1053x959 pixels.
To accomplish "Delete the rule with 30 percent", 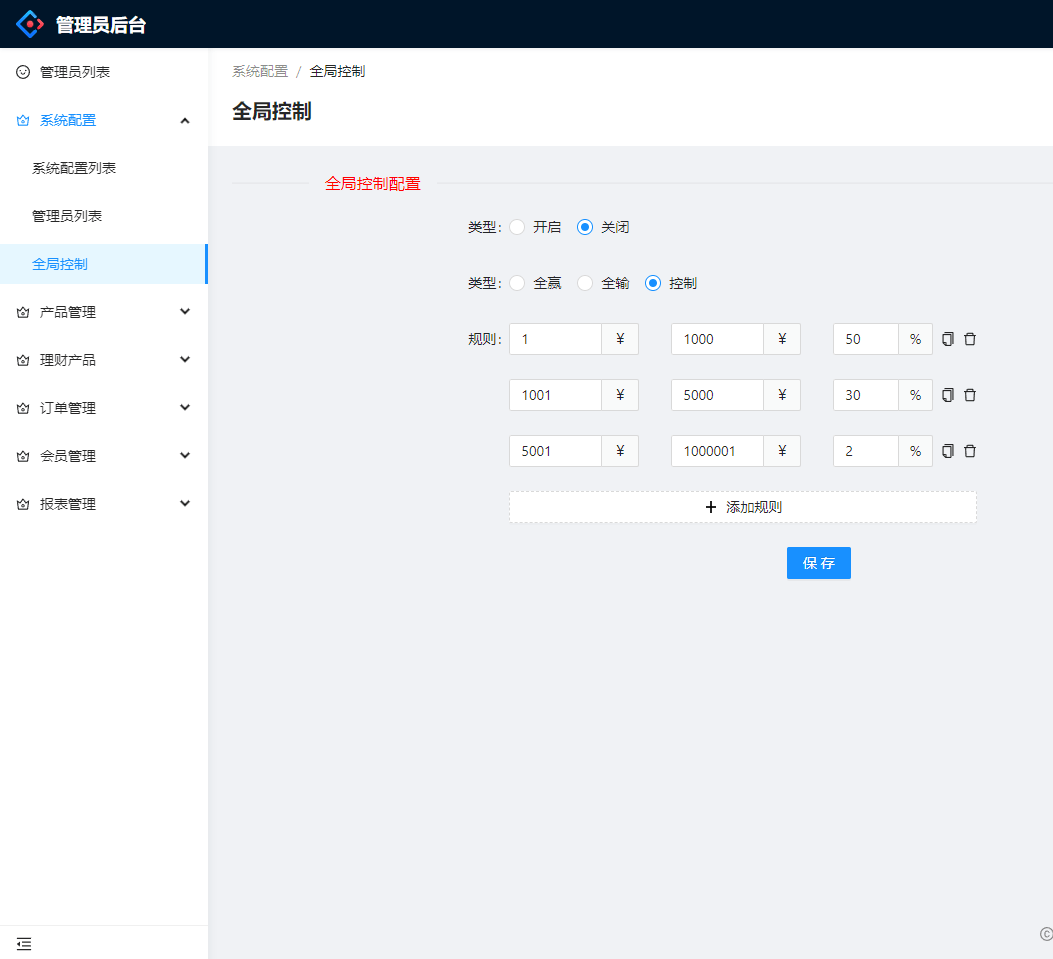I will [x=970, y=395].
